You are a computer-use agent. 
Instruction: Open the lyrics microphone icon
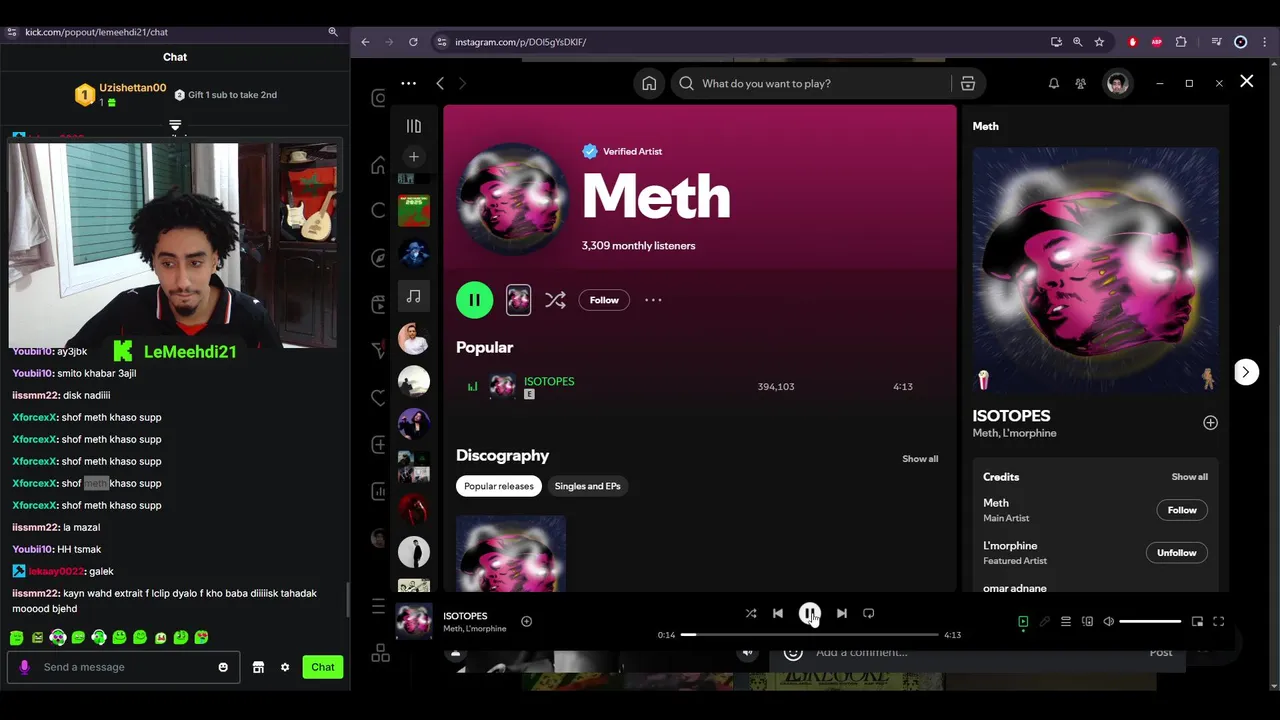[x=1044, y=621]
